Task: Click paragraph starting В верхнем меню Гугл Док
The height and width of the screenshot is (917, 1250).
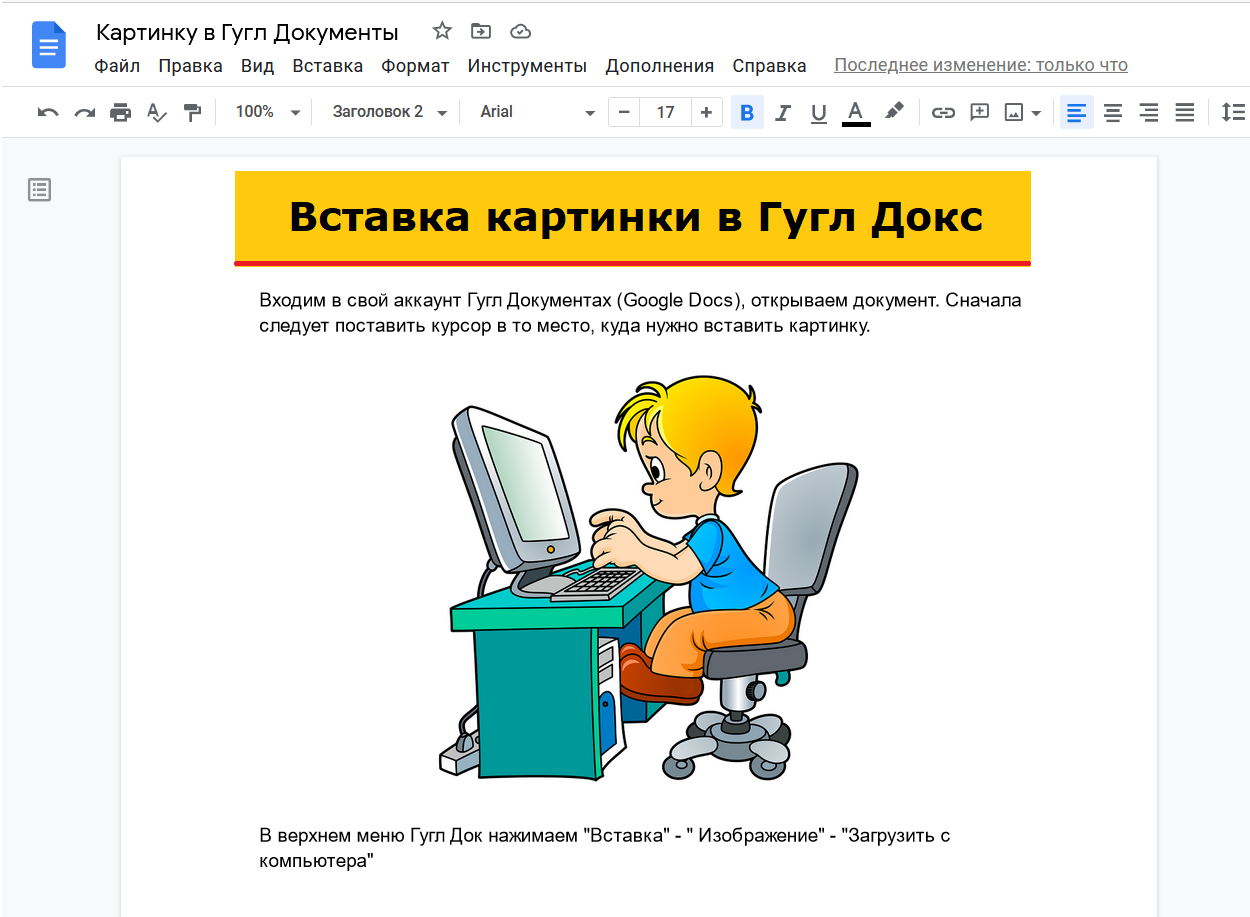Action: point(604,848)
